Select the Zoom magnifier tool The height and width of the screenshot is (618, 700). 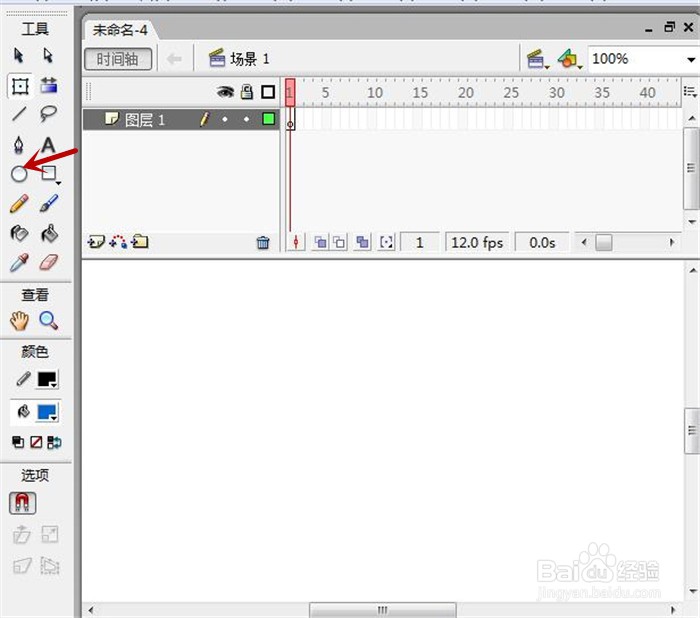pyautogui.click(x=48, y=320)
